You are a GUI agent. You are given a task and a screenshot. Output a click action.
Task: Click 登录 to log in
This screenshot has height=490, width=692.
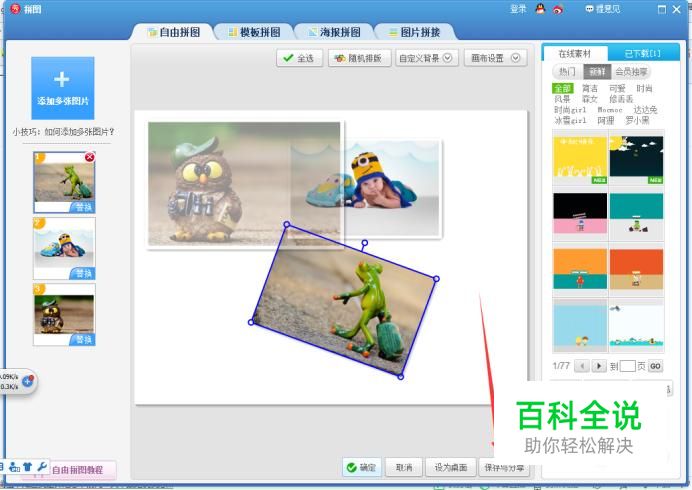[x=518, y=9]
